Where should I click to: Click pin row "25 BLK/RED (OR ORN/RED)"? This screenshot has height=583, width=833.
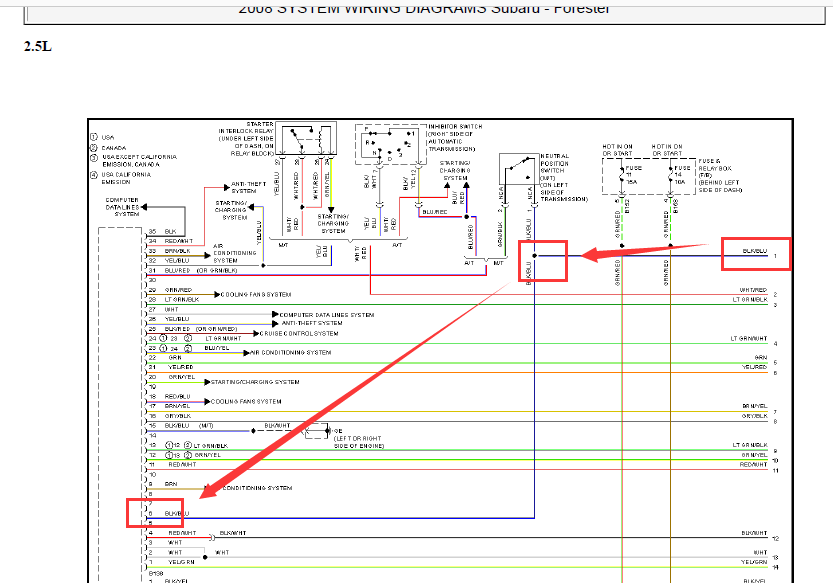pyautogui.click(x=193, y=329)
